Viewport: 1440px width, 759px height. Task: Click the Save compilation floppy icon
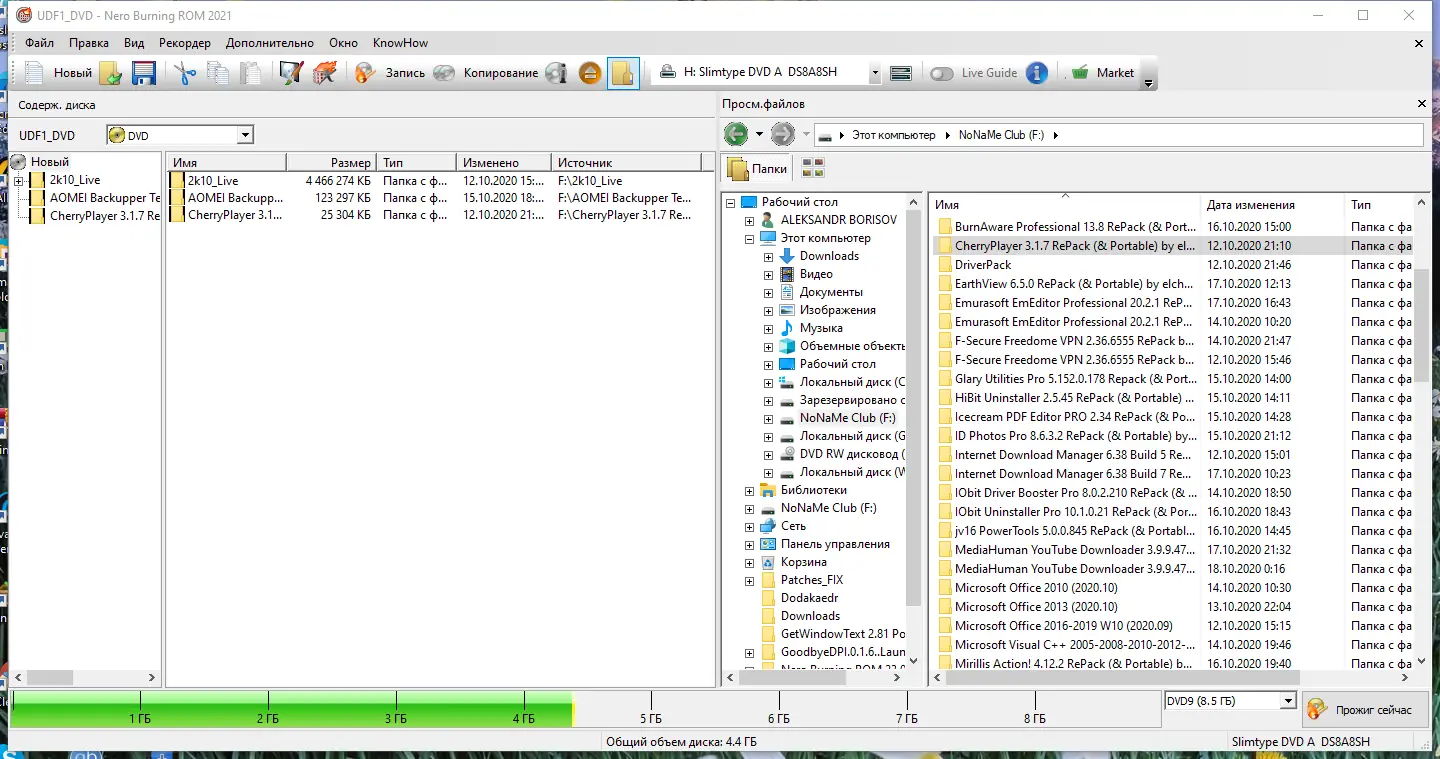[144, 73]
